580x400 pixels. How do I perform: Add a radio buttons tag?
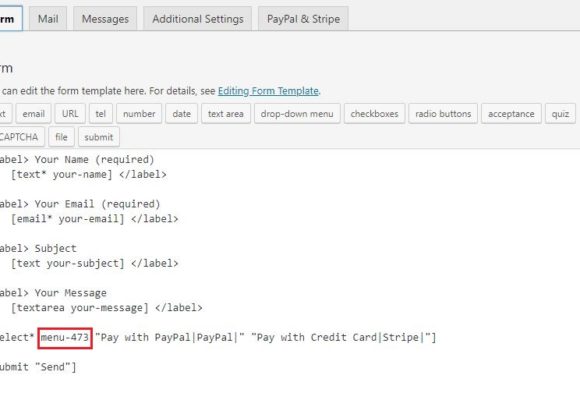click(443, 114)
